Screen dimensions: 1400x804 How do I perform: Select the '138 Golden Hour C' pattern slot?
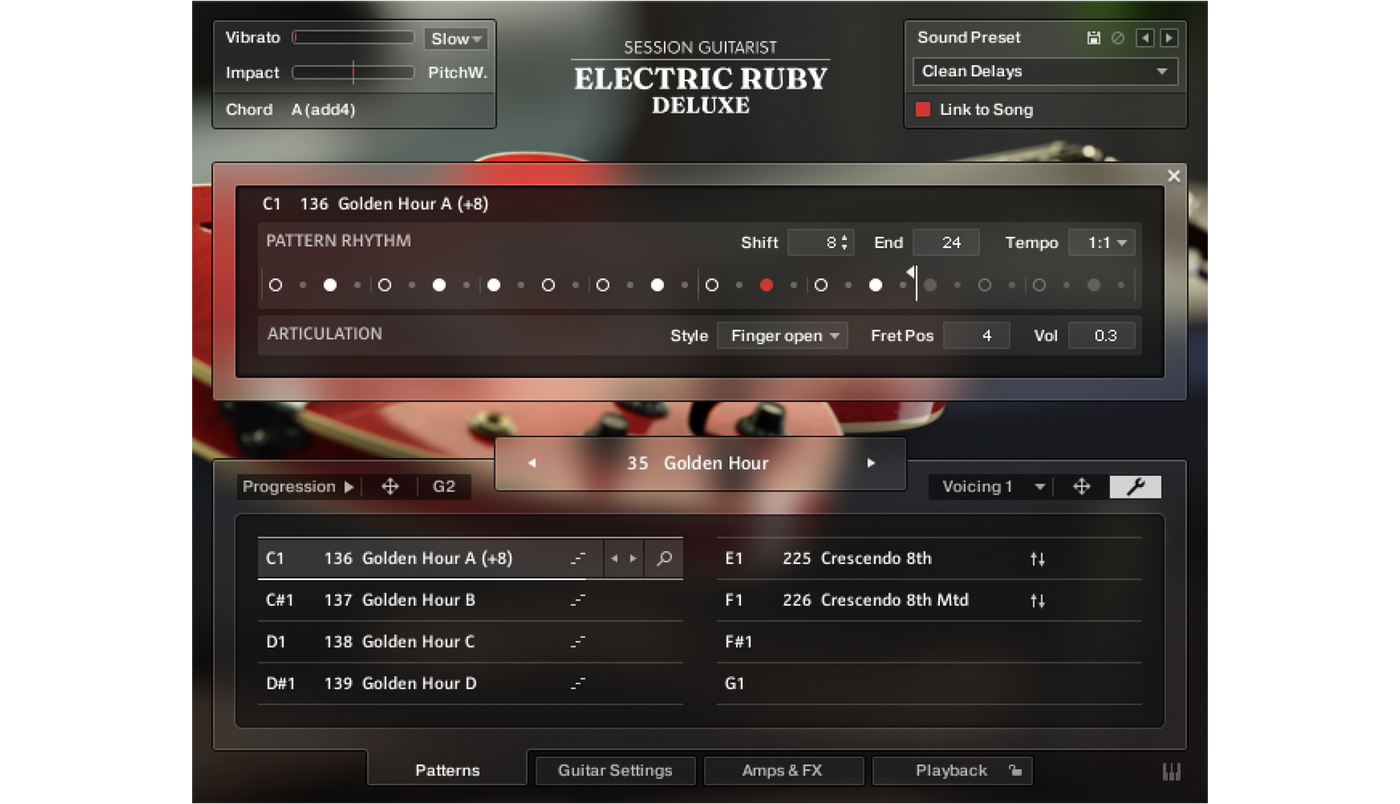click(470, 642)
